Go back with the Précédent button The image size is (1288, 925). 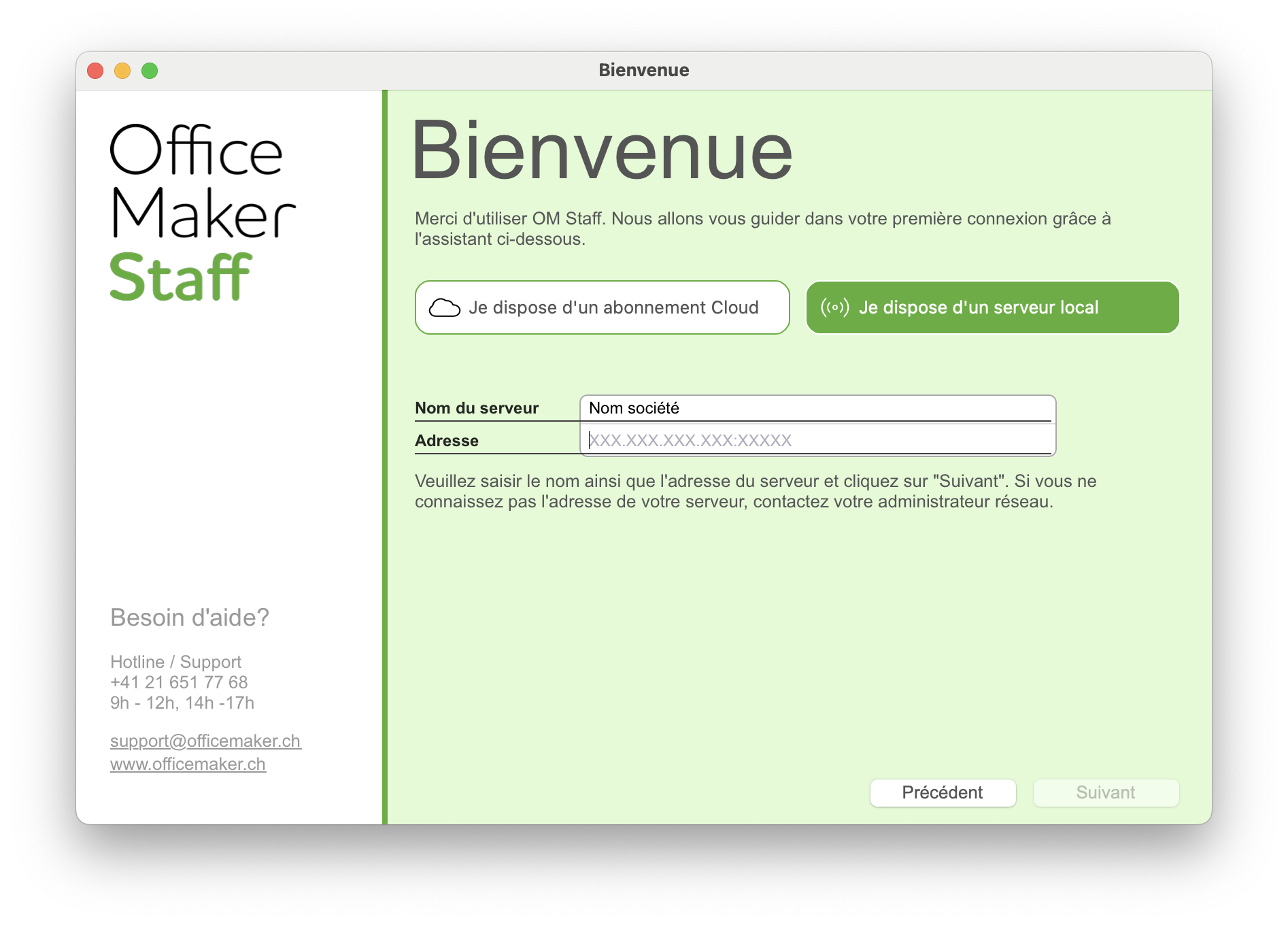(943, 793)
